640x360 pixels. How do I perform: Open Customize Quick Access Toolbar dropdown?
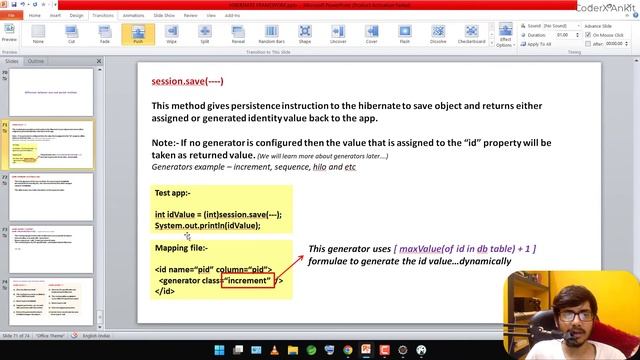55,4
